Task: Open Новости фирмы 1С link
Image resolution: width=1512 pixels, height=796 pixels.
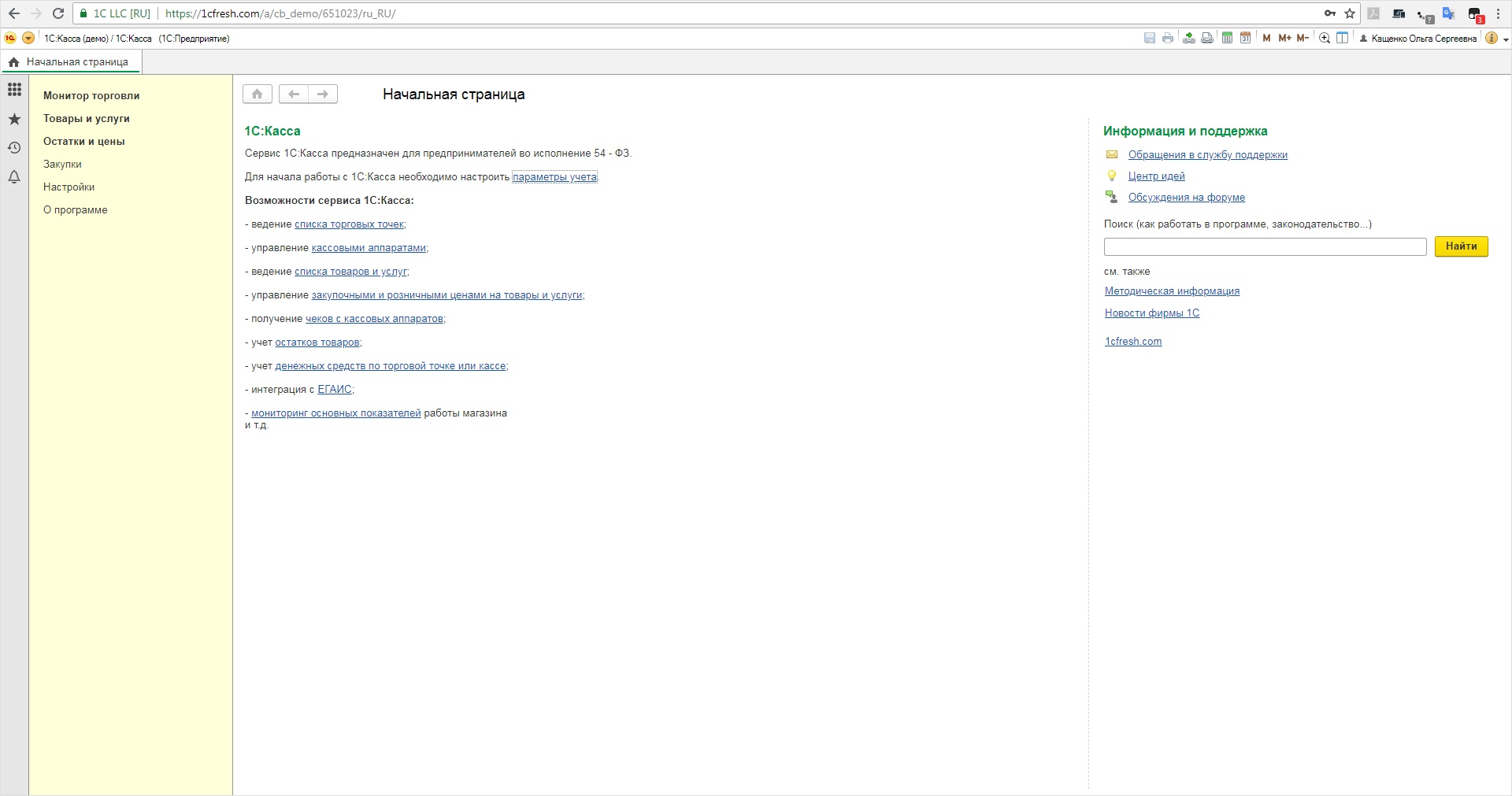Action: pyautogui.click(x=1152, y=313)
